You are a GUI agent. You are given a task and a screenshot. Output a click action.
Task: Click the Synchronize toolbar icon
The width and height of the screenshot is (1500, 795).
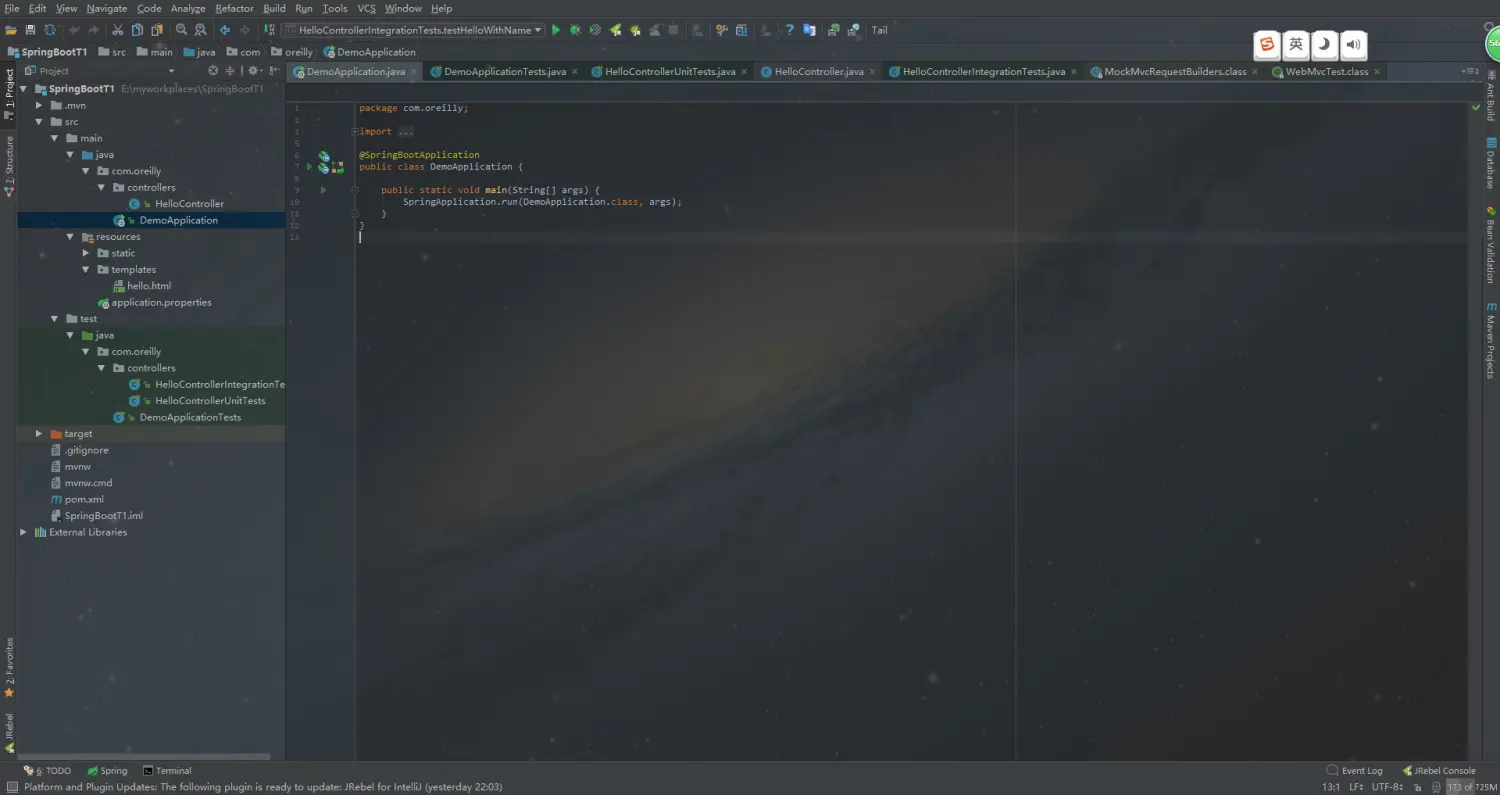tap(49, 30)
